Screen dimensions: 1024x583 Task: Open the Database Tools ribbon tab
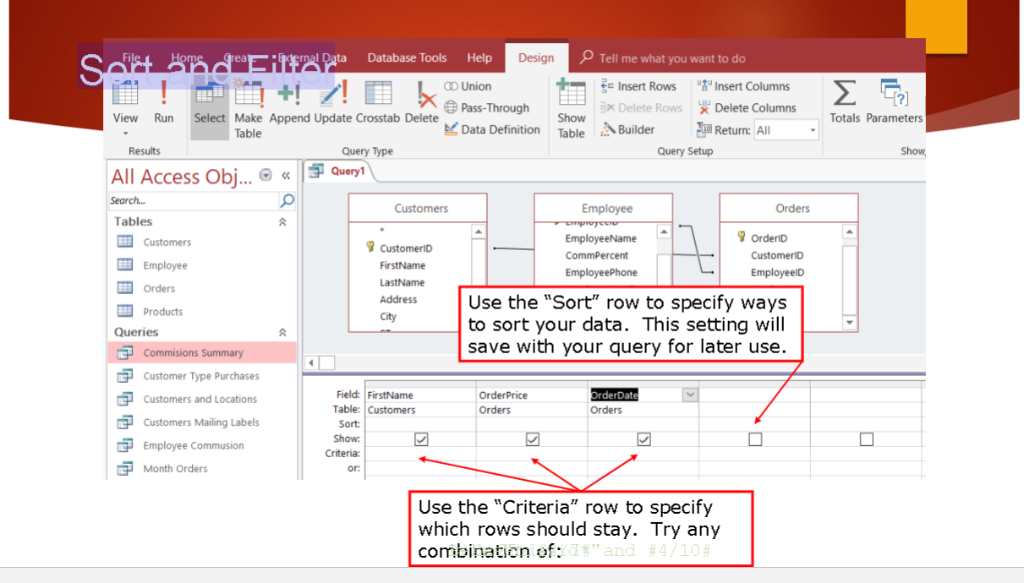click(x=407, y=57)
